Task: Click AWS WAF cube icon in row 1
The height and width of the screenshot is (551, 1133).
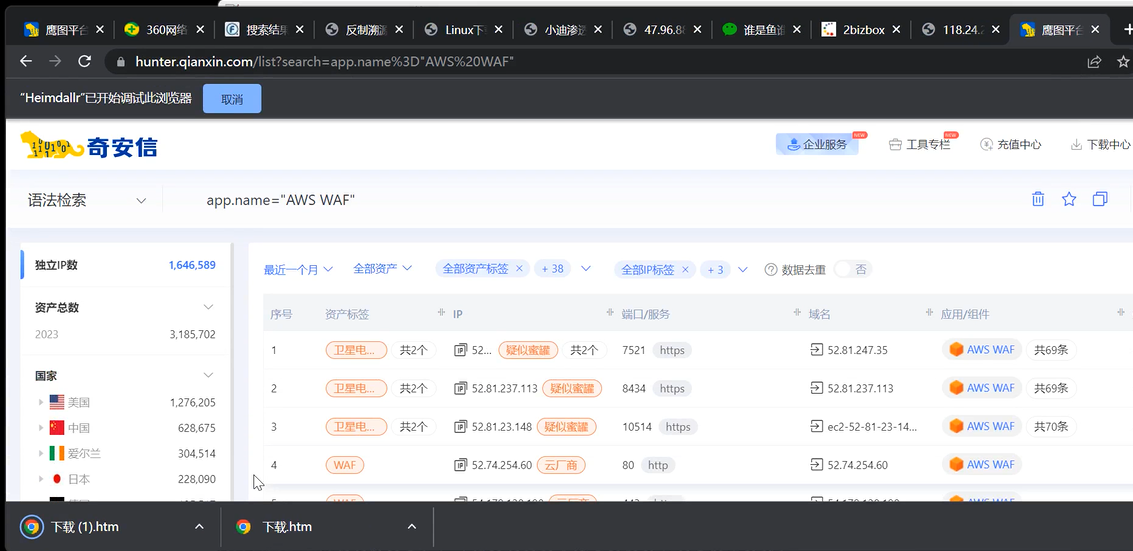Action: tap(956, 350)
